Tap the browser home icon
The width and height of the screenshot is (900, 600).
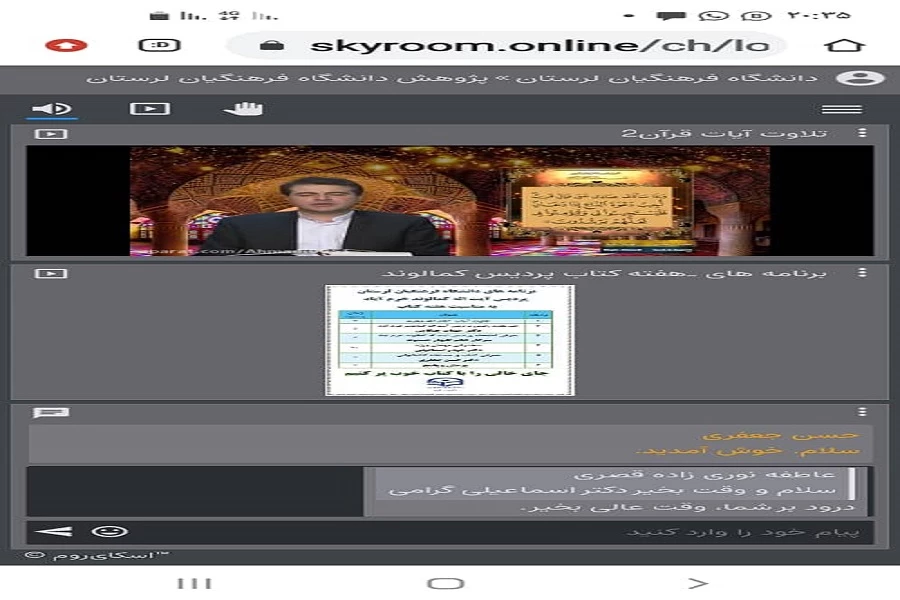point(843,46)
